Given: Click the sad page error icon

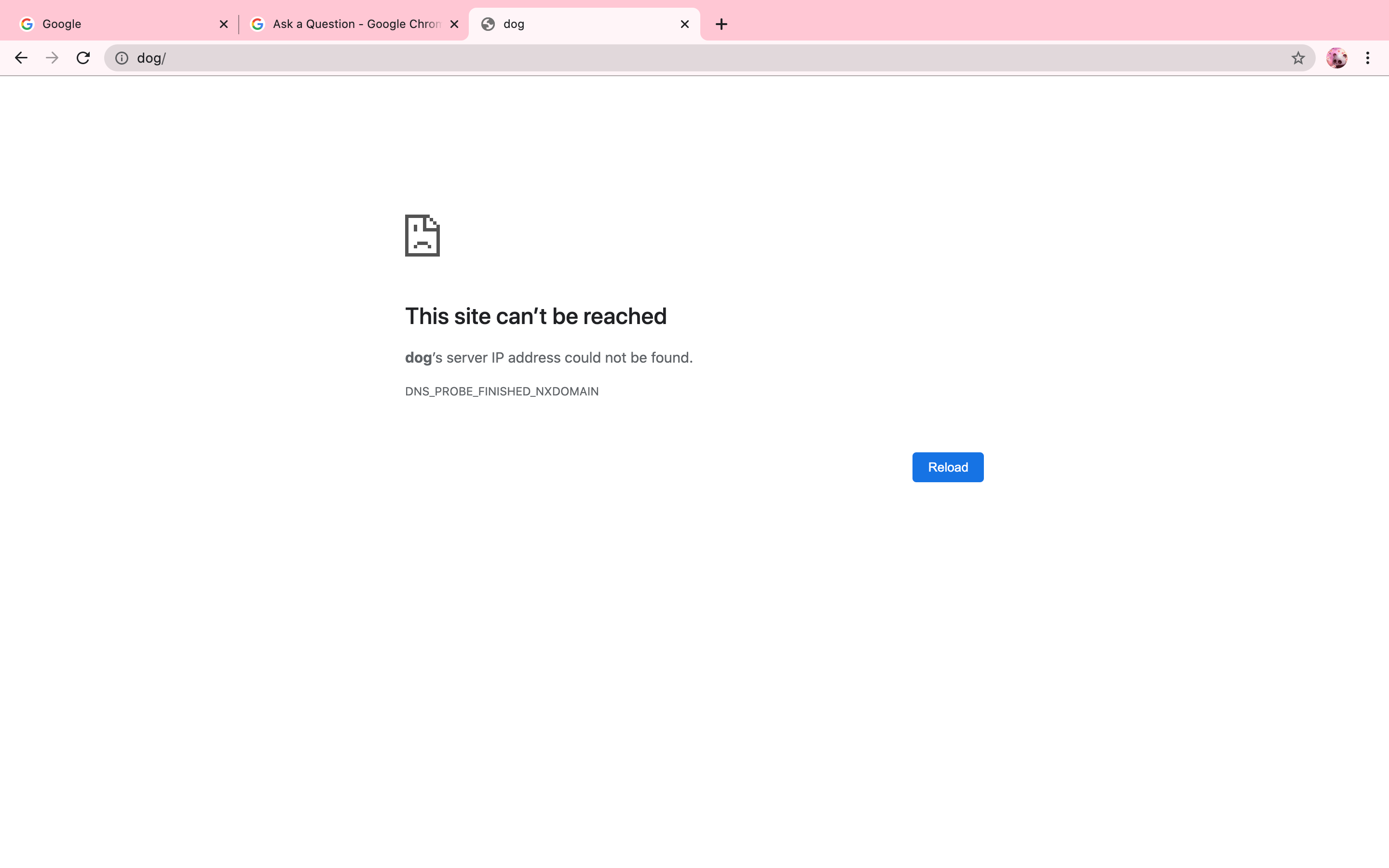Looking at the screenshot, I should point(422,235).
